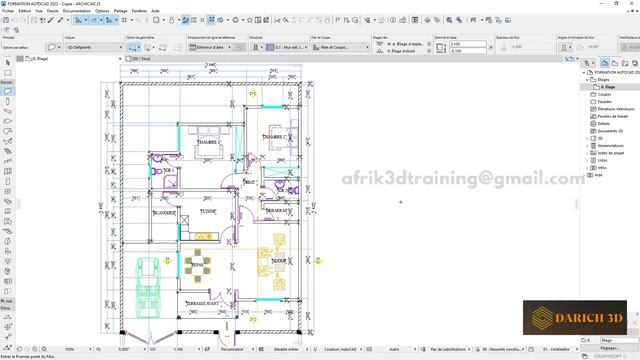Viewport: 640px width, 360px height.
Task: Click the composite fill swatch beside structure name
Action: 270,47
